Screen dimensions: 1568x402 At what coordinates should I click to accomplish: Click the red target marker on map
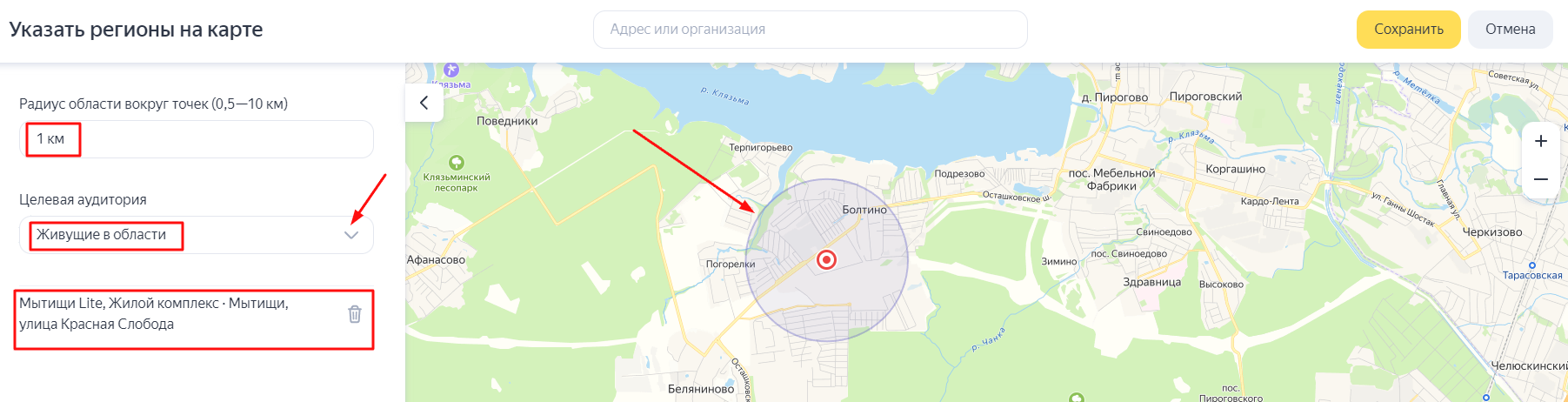[x=826, y=259]
